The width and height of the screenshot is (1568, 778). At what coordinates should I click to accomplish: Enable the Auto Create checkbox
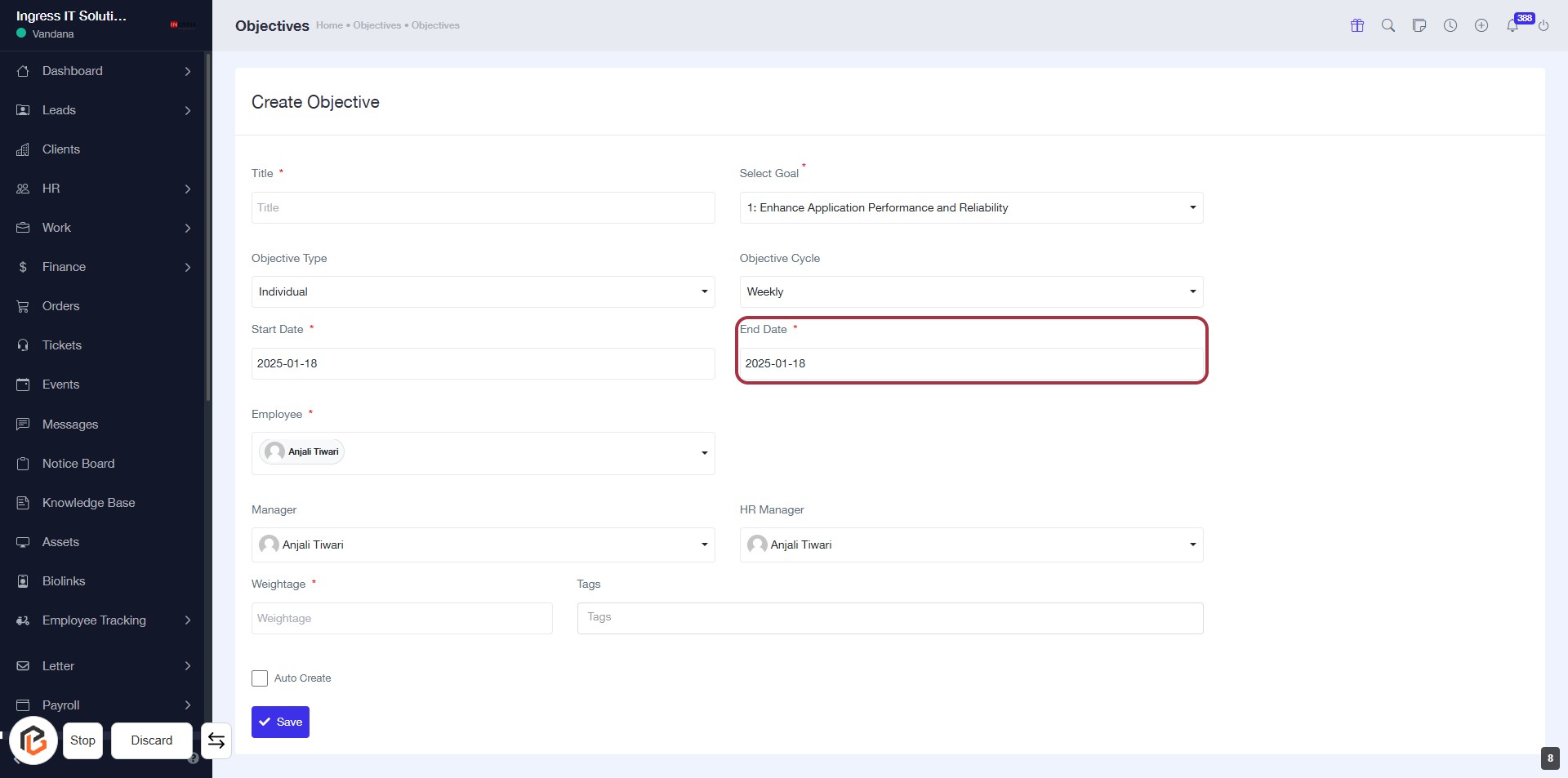pyautogui.click(x=260, y=678)
